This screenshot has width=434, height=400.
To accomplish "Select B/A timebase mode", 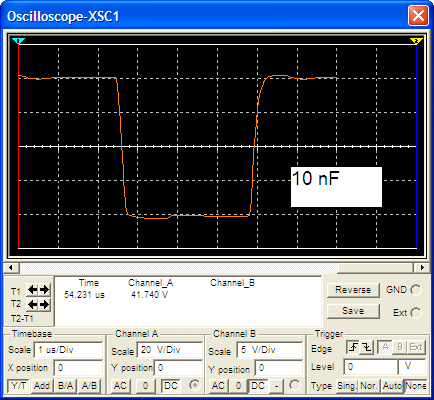I will coord(66,386).
